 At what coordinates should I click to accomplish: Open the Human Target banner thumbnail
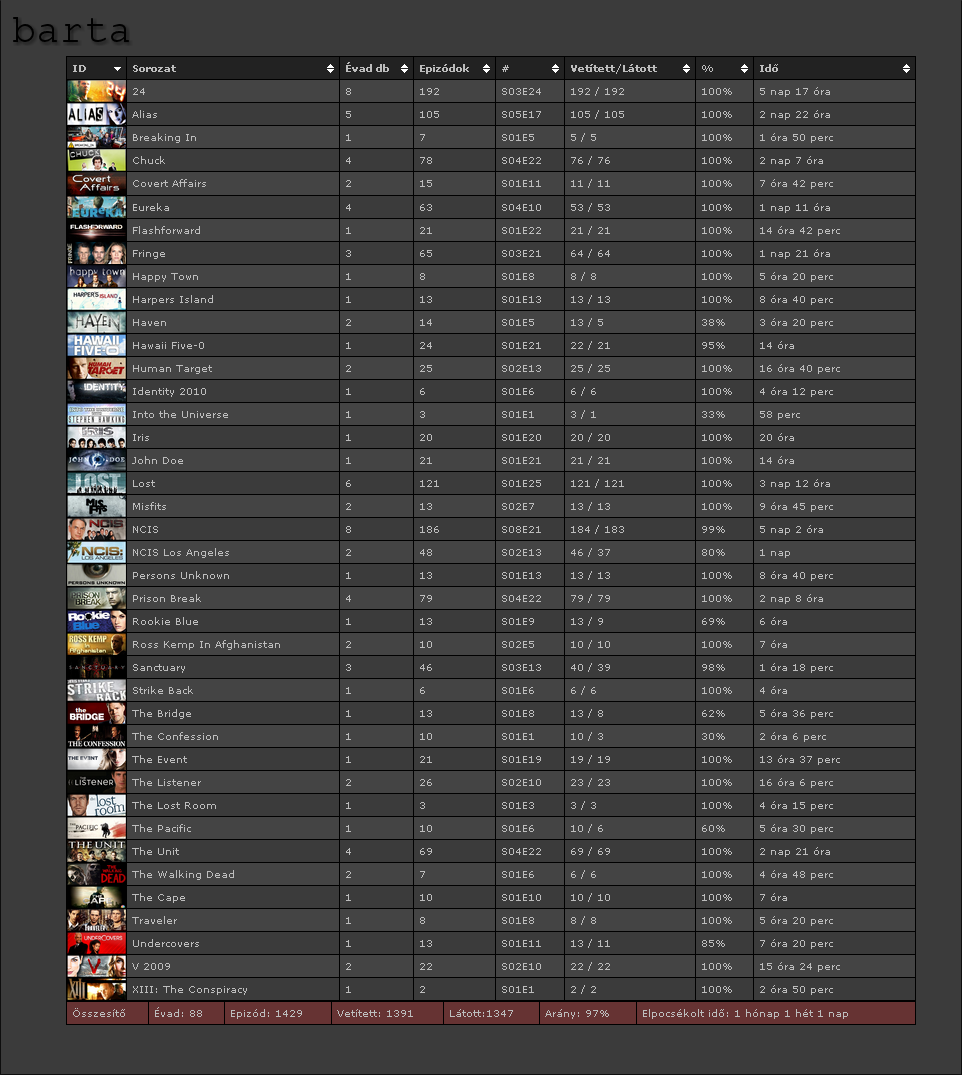click(97, 368)
